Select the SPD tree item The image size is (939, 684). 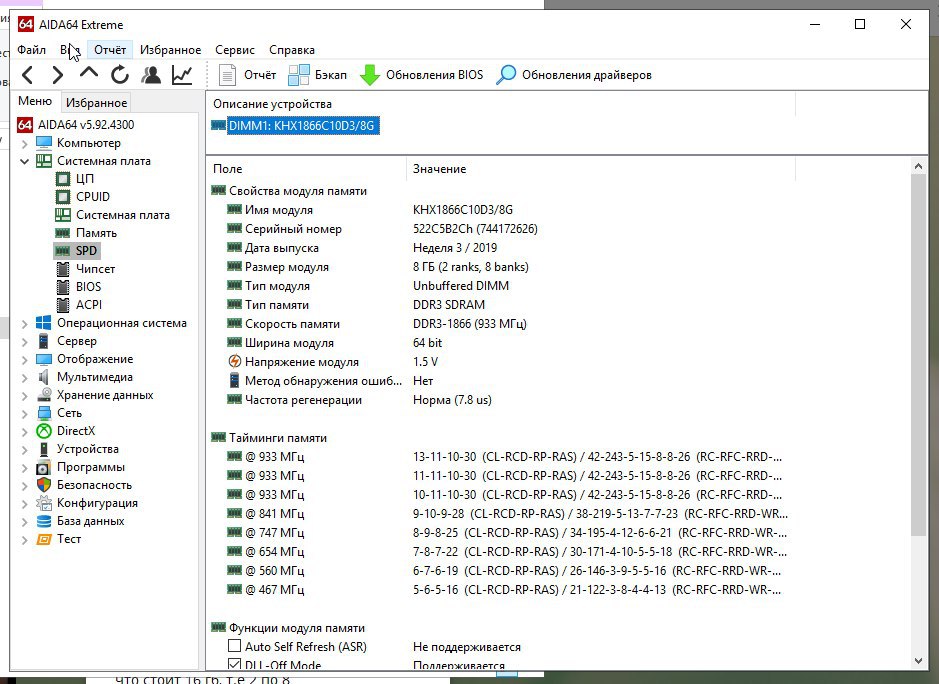pyautogui.click(x=86, y=250)
